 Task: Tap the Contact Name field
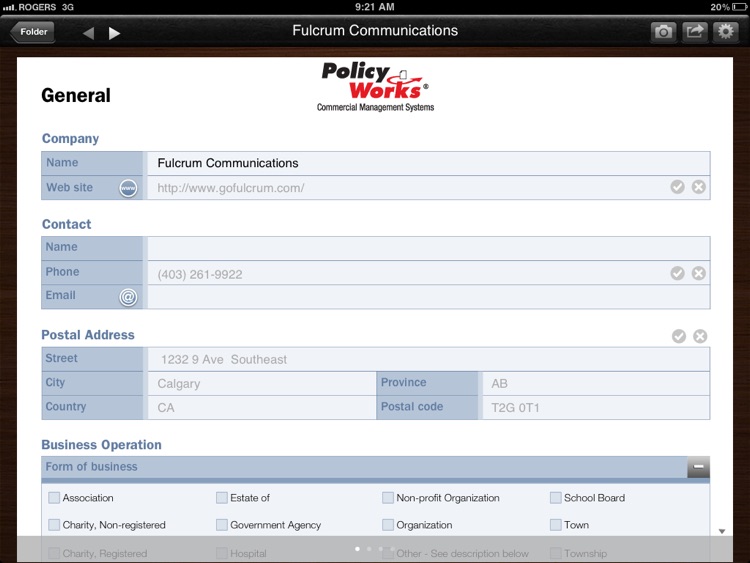point(429,248)
